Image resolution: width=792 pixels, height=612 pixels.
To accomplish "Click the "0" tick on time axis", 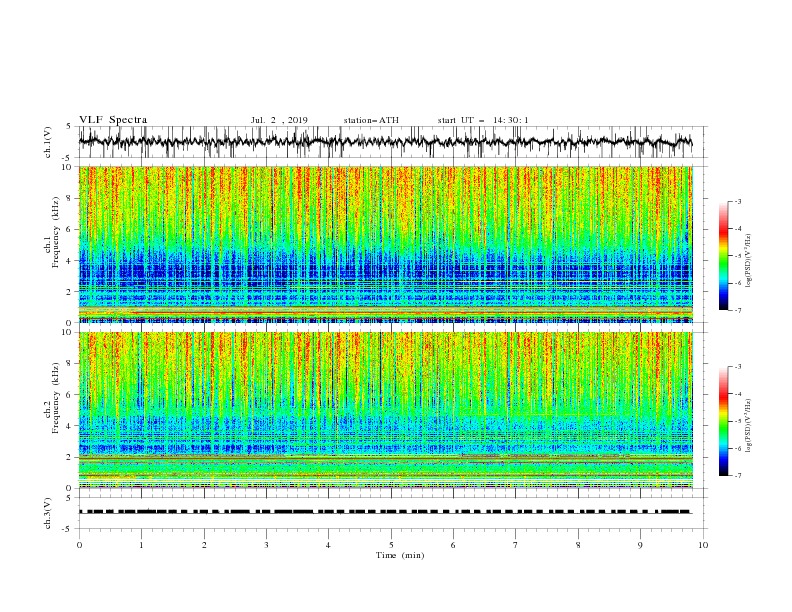I will pos(79,545).
